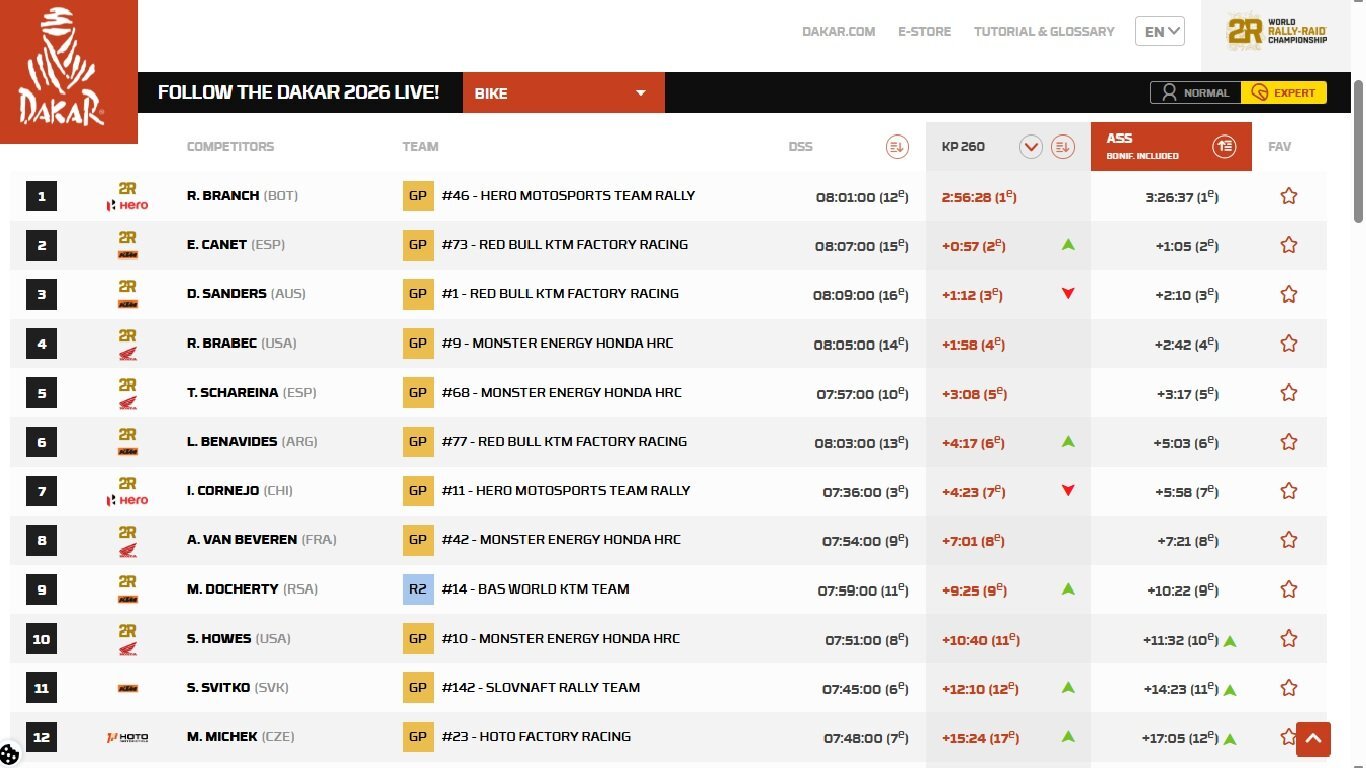The width and height of the screenshot is (1366, 768).
Task: Click R2 badge in M. Docherty row
Action: click(418, 589)
